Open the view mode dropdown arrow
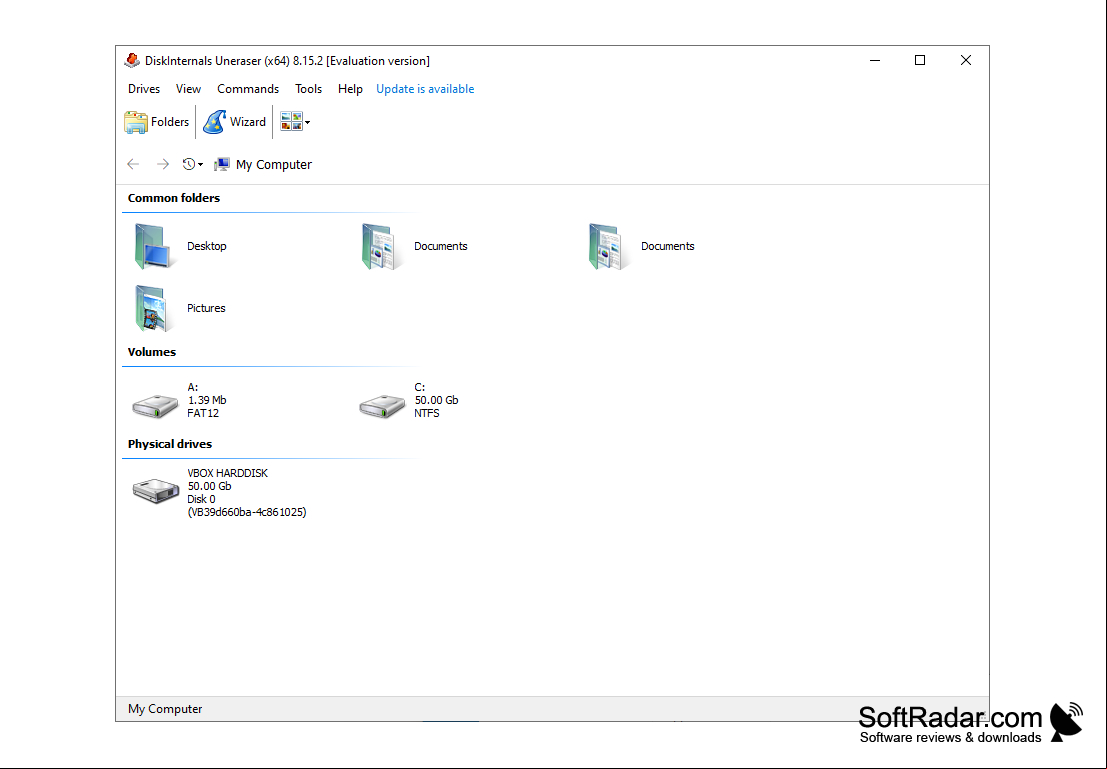This screenshot has width=1107, height=769. click(x=308, y=123)
